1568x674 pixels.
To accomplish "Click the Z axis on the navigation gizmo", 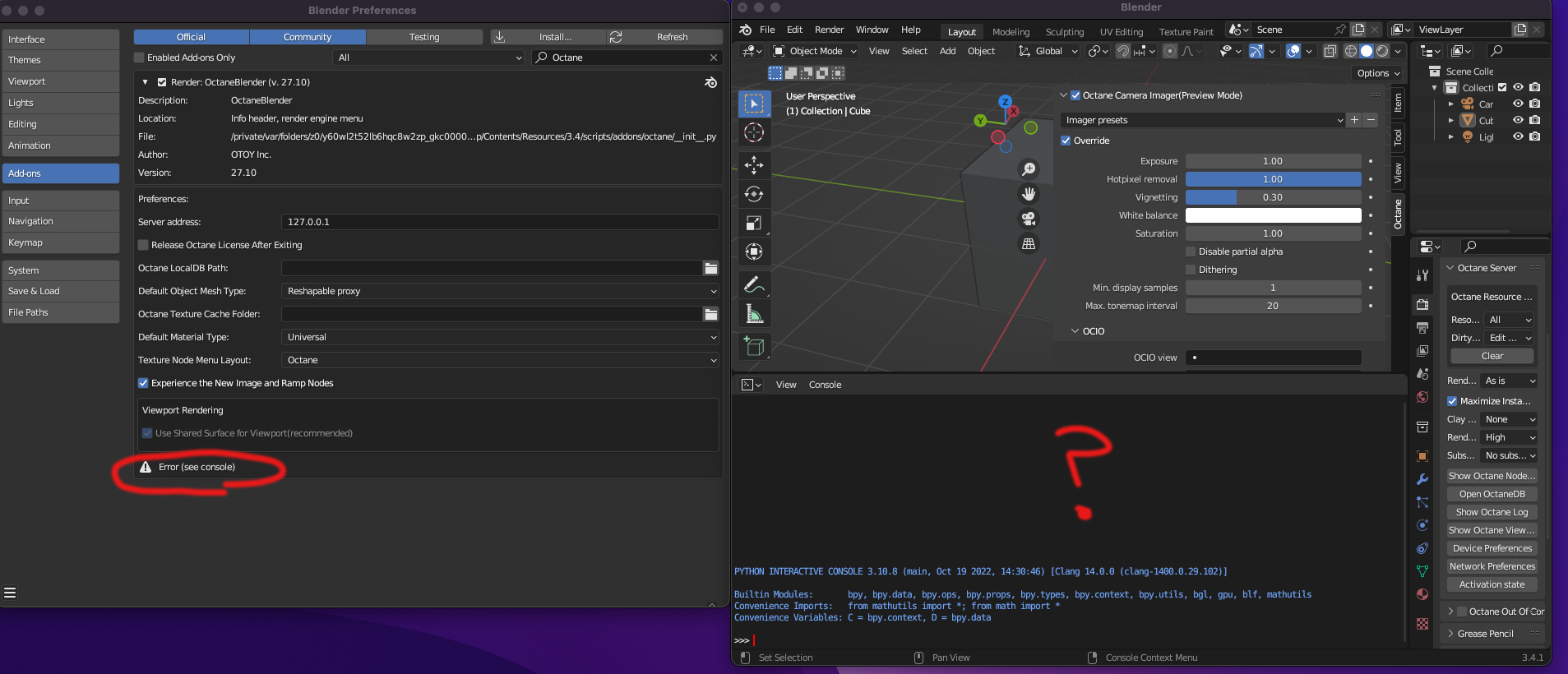I will pyautogui.click(x=1005, y=101).
